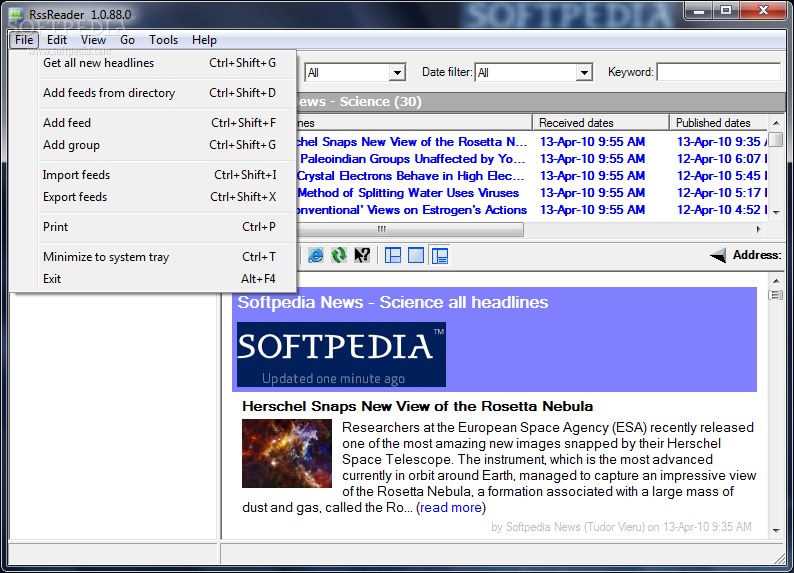The height and width of the screenshot is (573, 794).
Task: Open Method of Splitting Water headline
Action: pyautogui.click(x=408, y=193)
